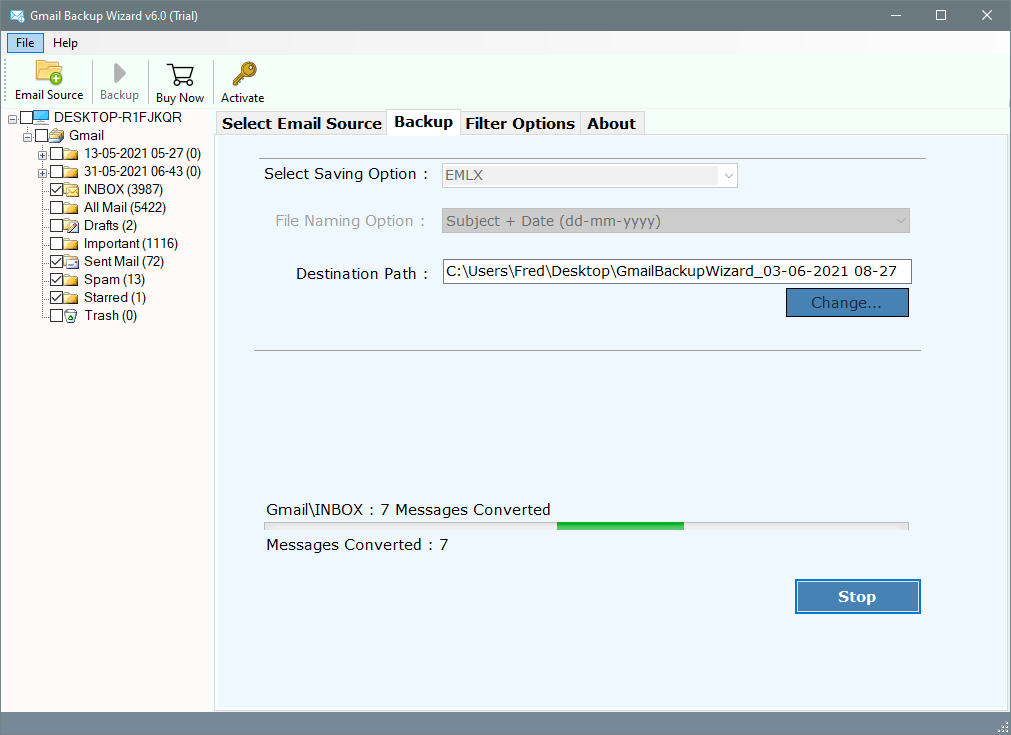Click the Email Source toolbar icon
Image resolution: width=1011 pixels, height=735 pixels.
click(x=49, y=72)
